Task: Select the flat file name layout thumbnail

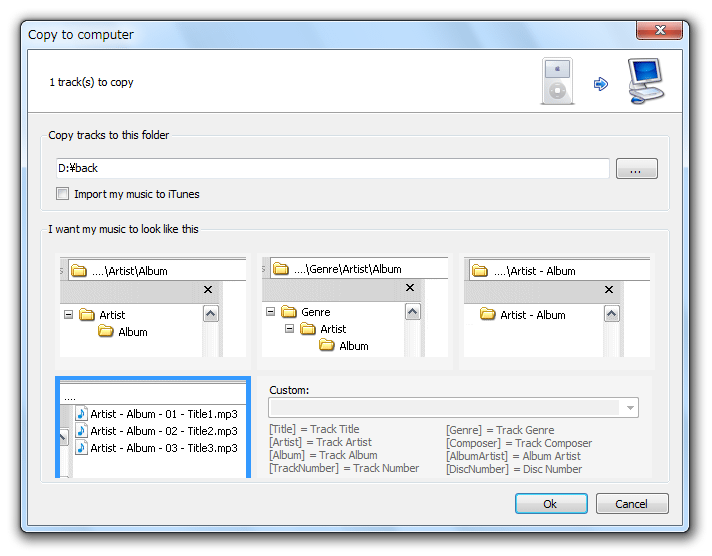Action: tap(153, 427)
